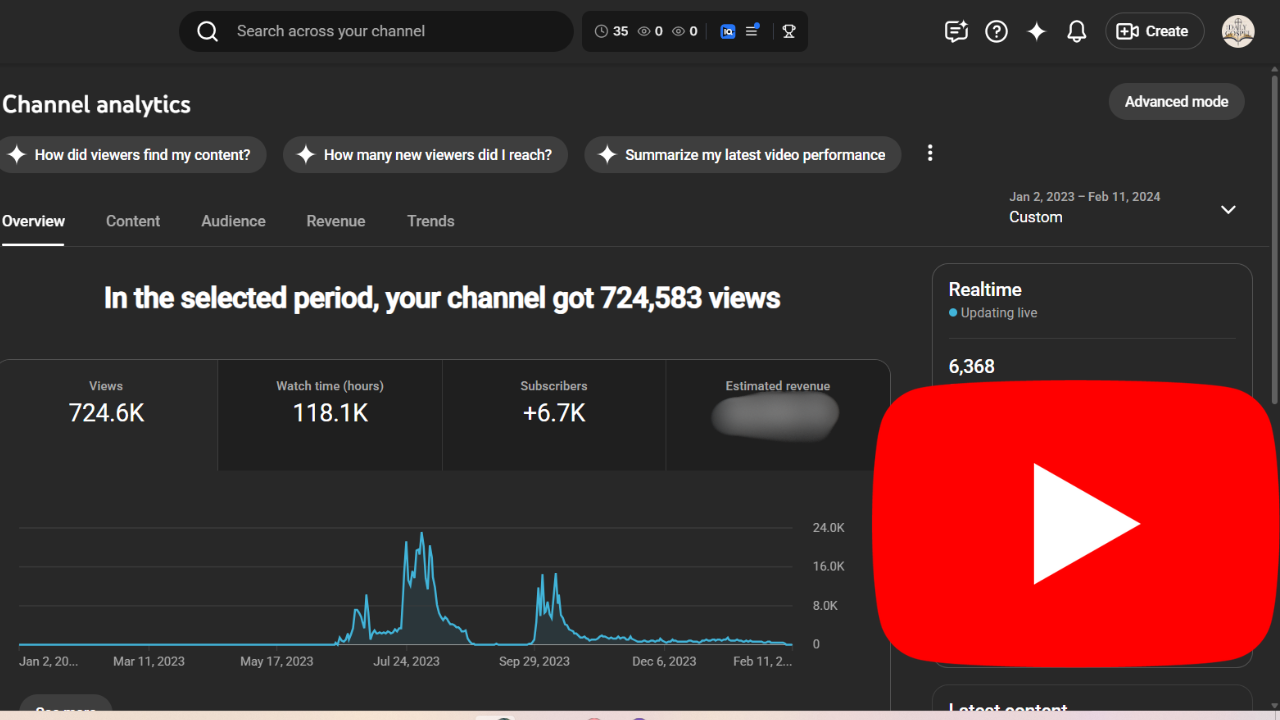This screenshot has width=1280, height=720.
Task: Select the Overview tab
Action: click(x=33, y=221)
